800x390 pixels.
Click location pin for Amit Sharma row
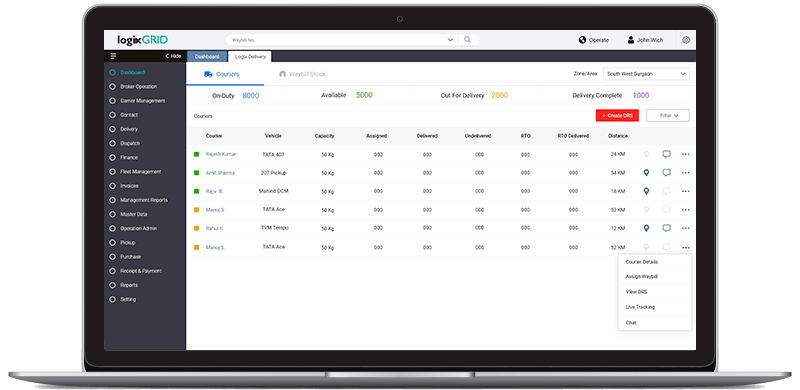click(x=646, y=173)
